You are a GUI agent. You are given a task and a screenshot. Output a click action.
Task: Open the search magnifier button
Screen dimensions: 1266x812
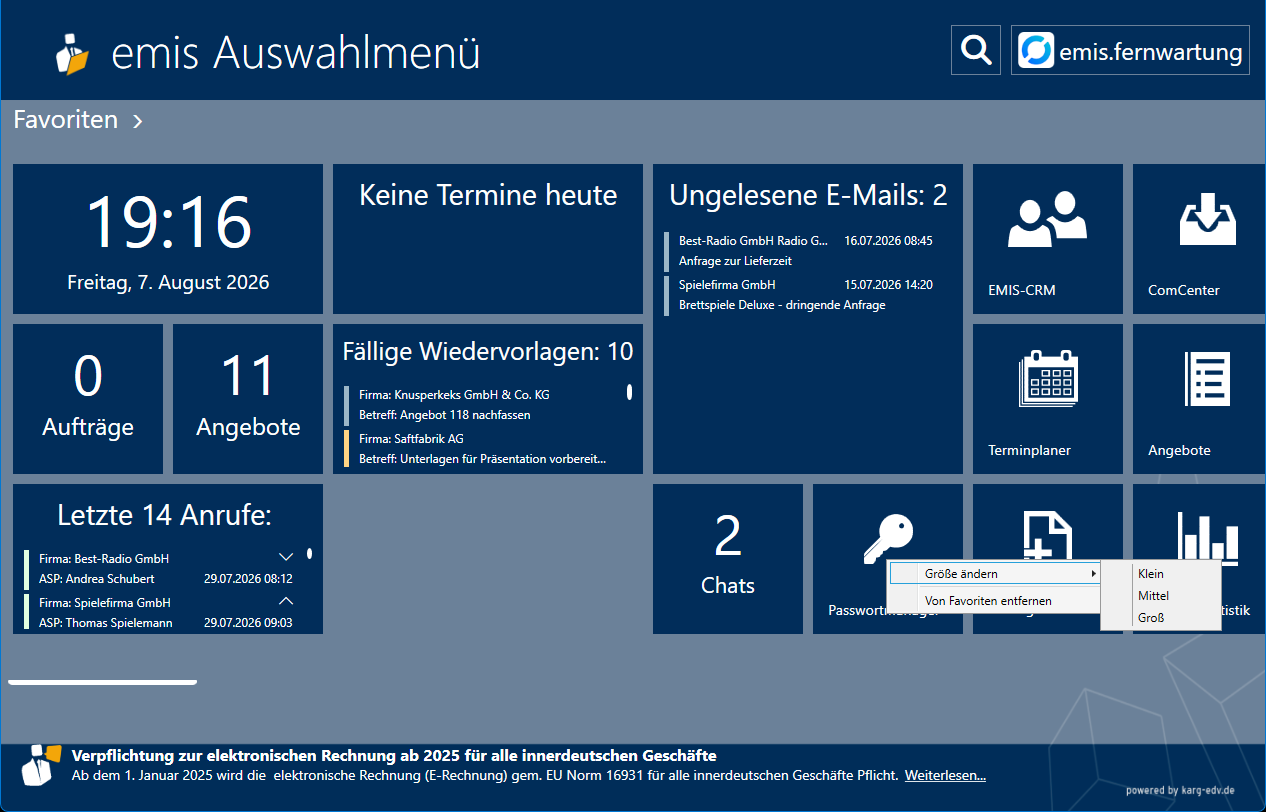pyautogui.click(x=975, y=50)
